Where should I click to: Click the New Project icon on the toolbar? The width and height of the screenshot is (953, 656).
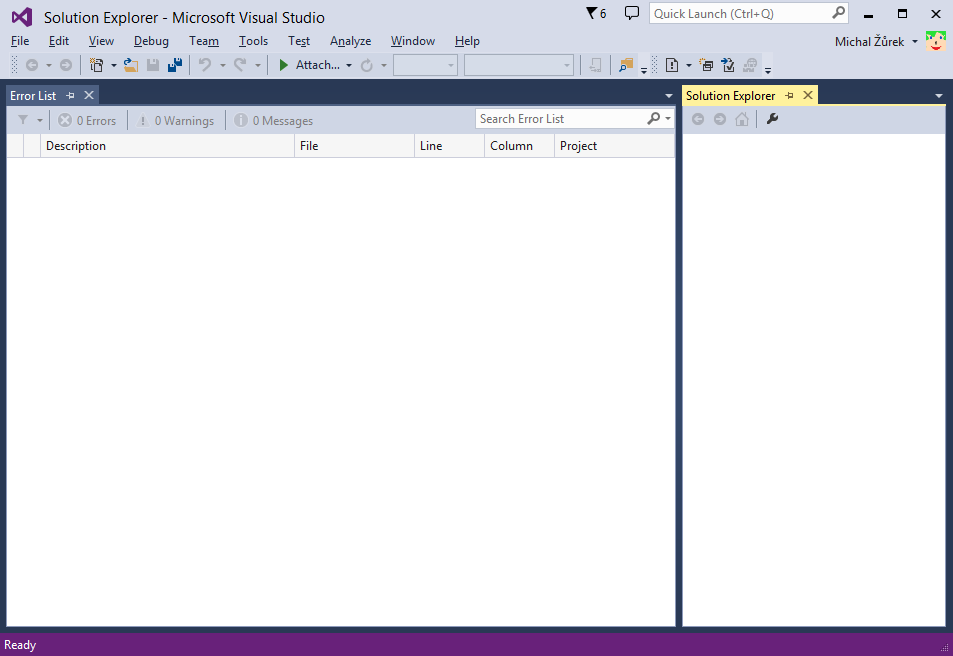point(98,64)
